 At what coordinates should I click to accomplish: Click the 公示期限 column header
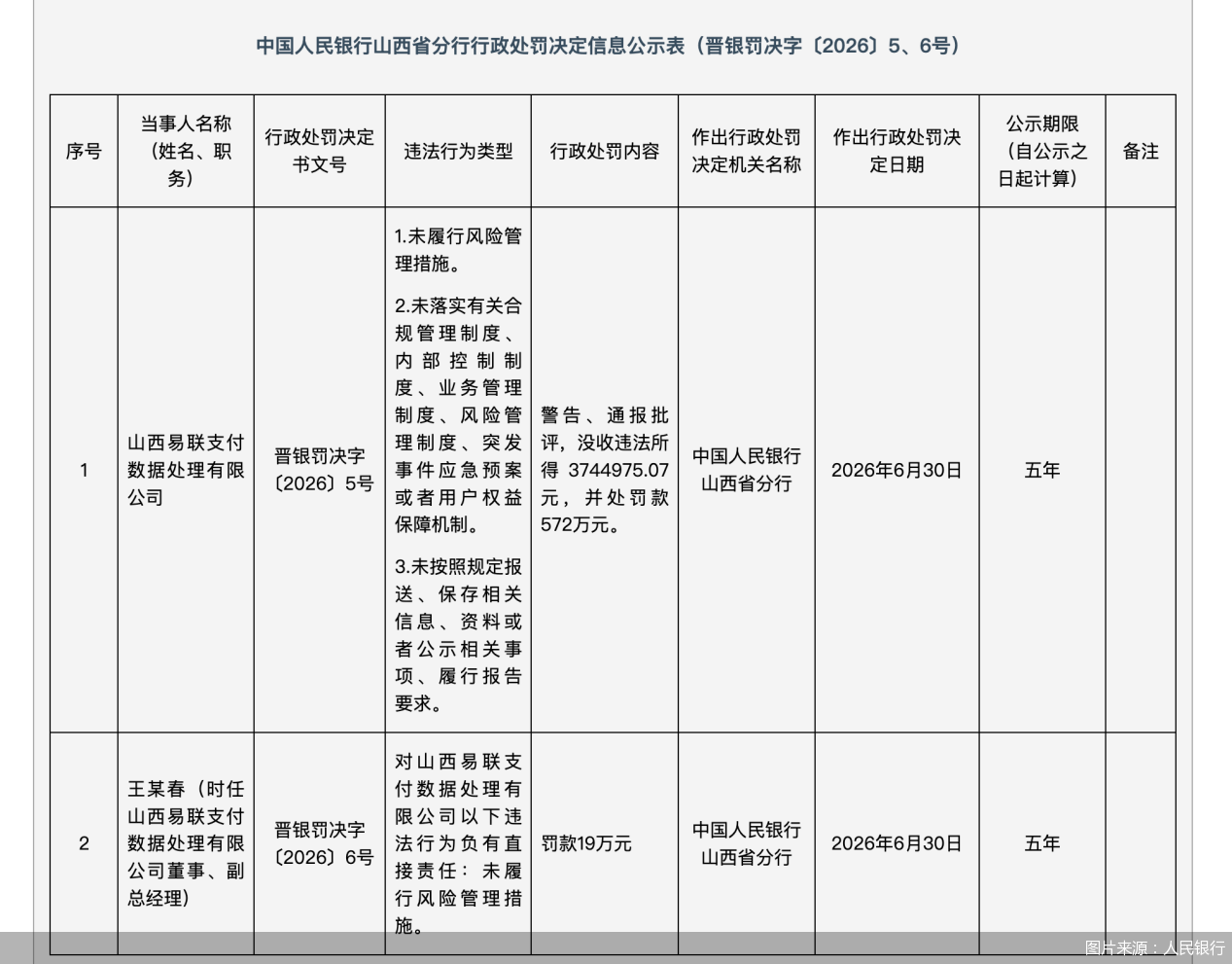tap(1042, 151)
